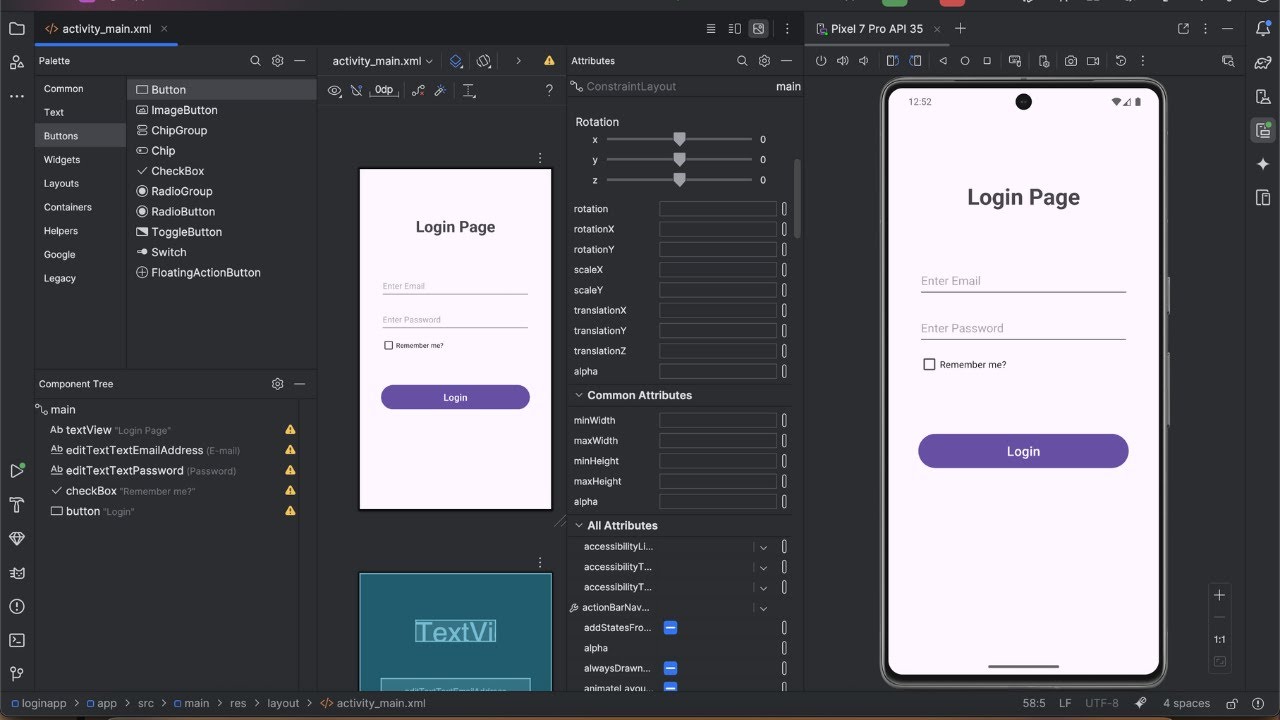Click the emulator back navigation triangle

click(943, 61)
